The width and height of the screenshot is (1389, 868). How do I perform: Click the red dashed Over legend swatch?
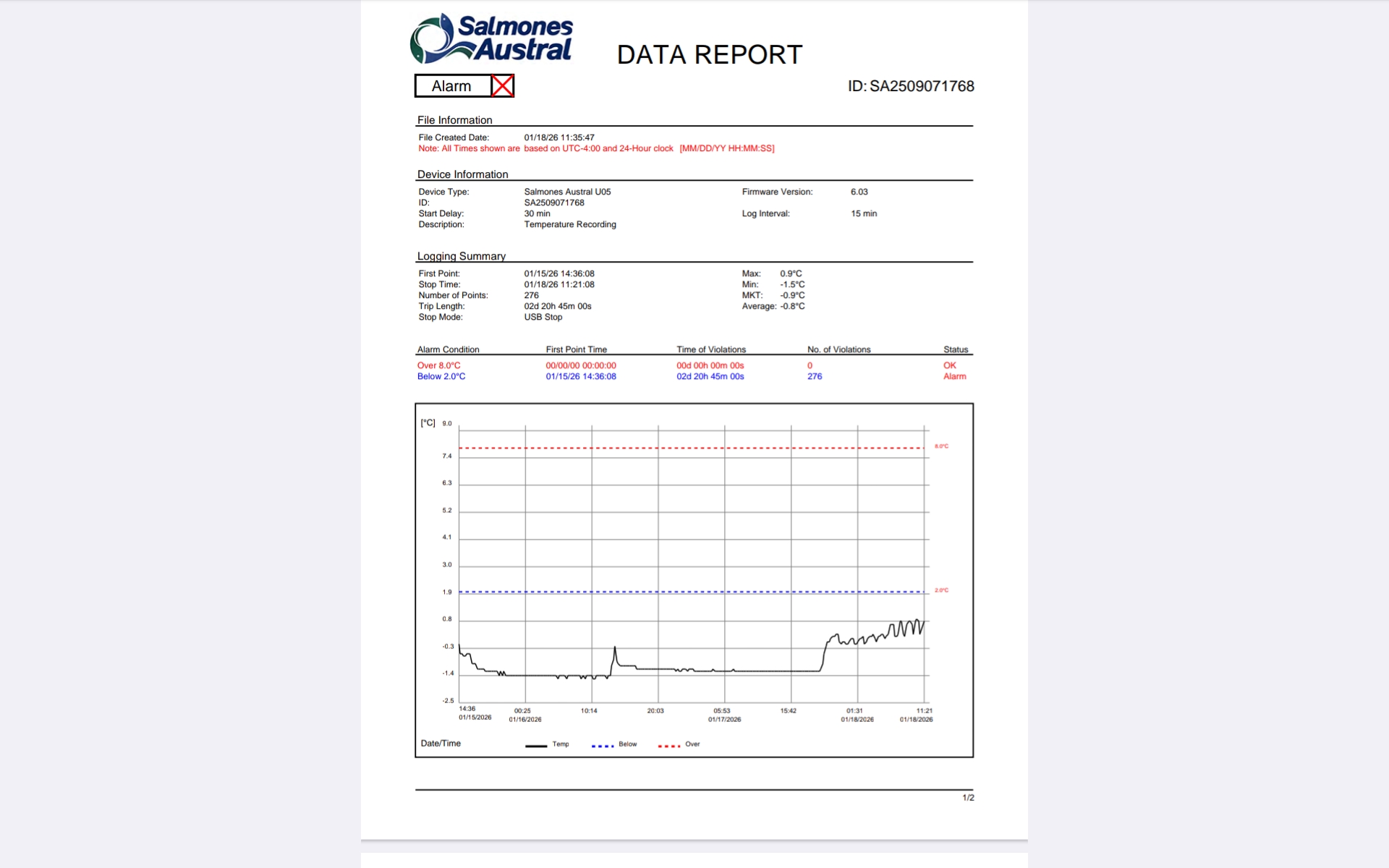pos(669,745)
